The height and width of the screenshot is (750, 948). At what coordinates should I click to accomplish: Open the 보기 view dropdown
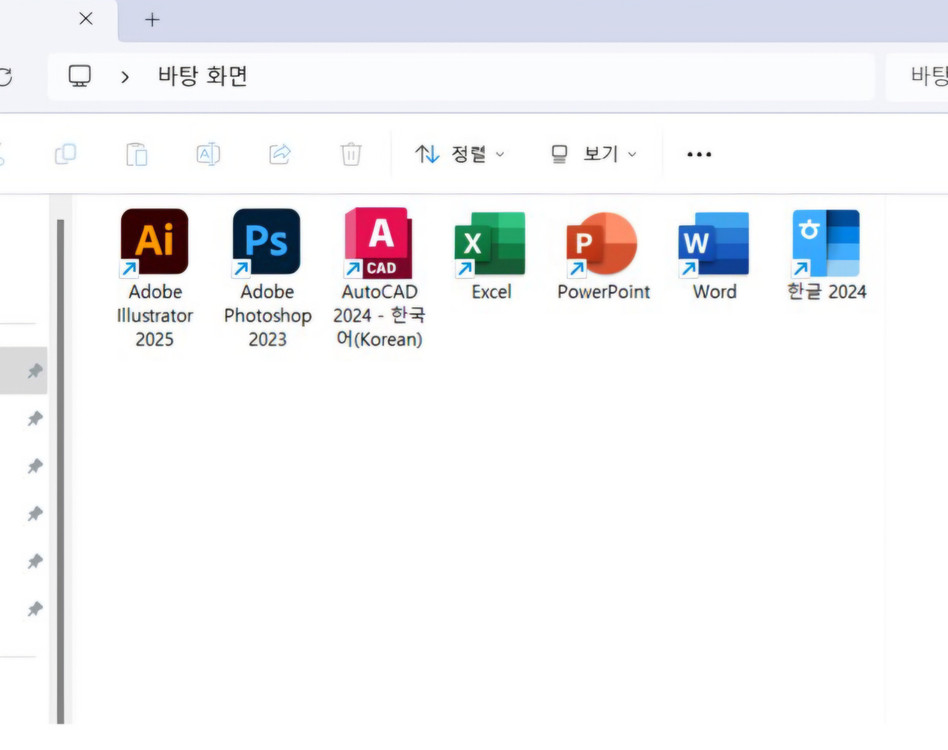coord(594,154)
